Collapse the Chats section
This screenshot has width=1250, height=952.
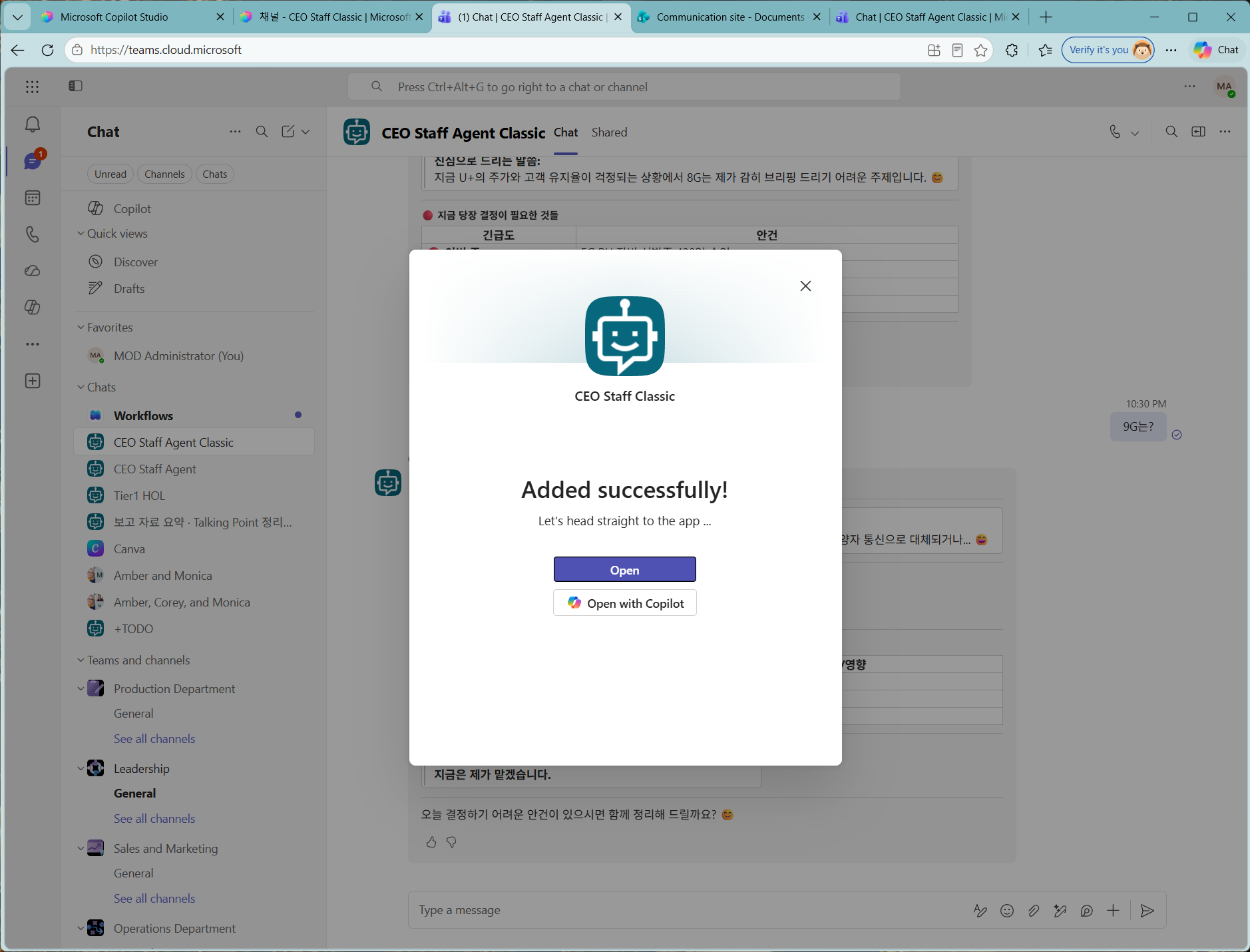pyautogui.click(x=81, y=387)
